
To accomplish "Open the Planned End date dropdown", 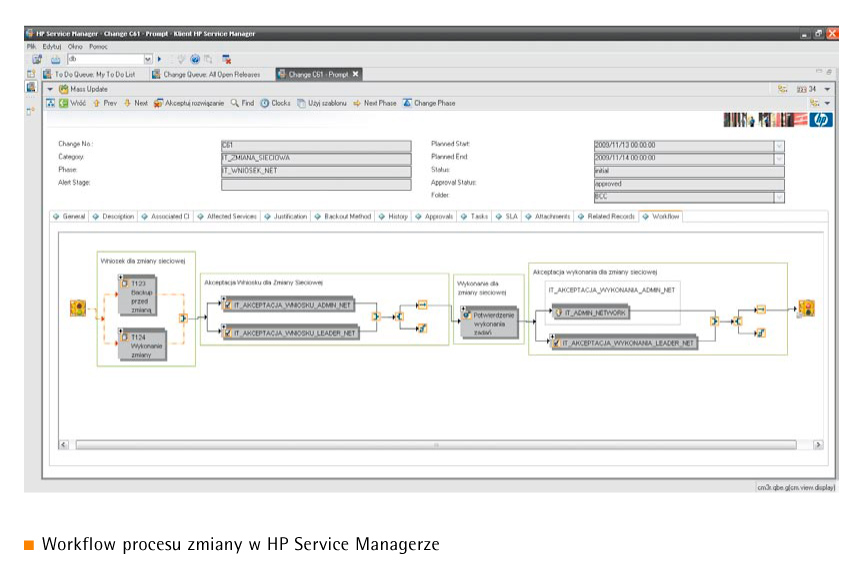I will (x=779, y=159).
